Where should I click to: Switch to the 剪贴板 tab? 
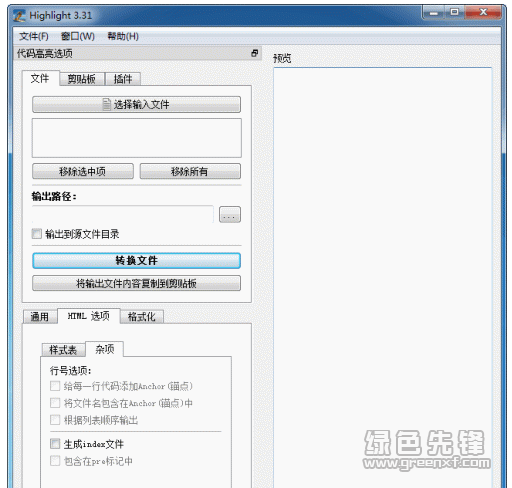tap(82, 79)
